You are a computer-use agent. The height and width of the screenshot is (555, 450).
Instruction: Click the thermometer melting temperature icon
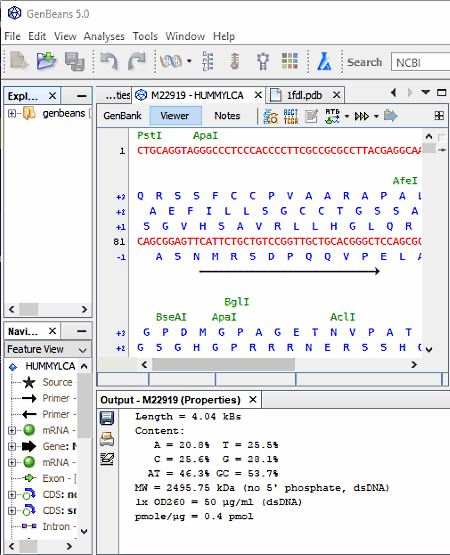(235, 61)
